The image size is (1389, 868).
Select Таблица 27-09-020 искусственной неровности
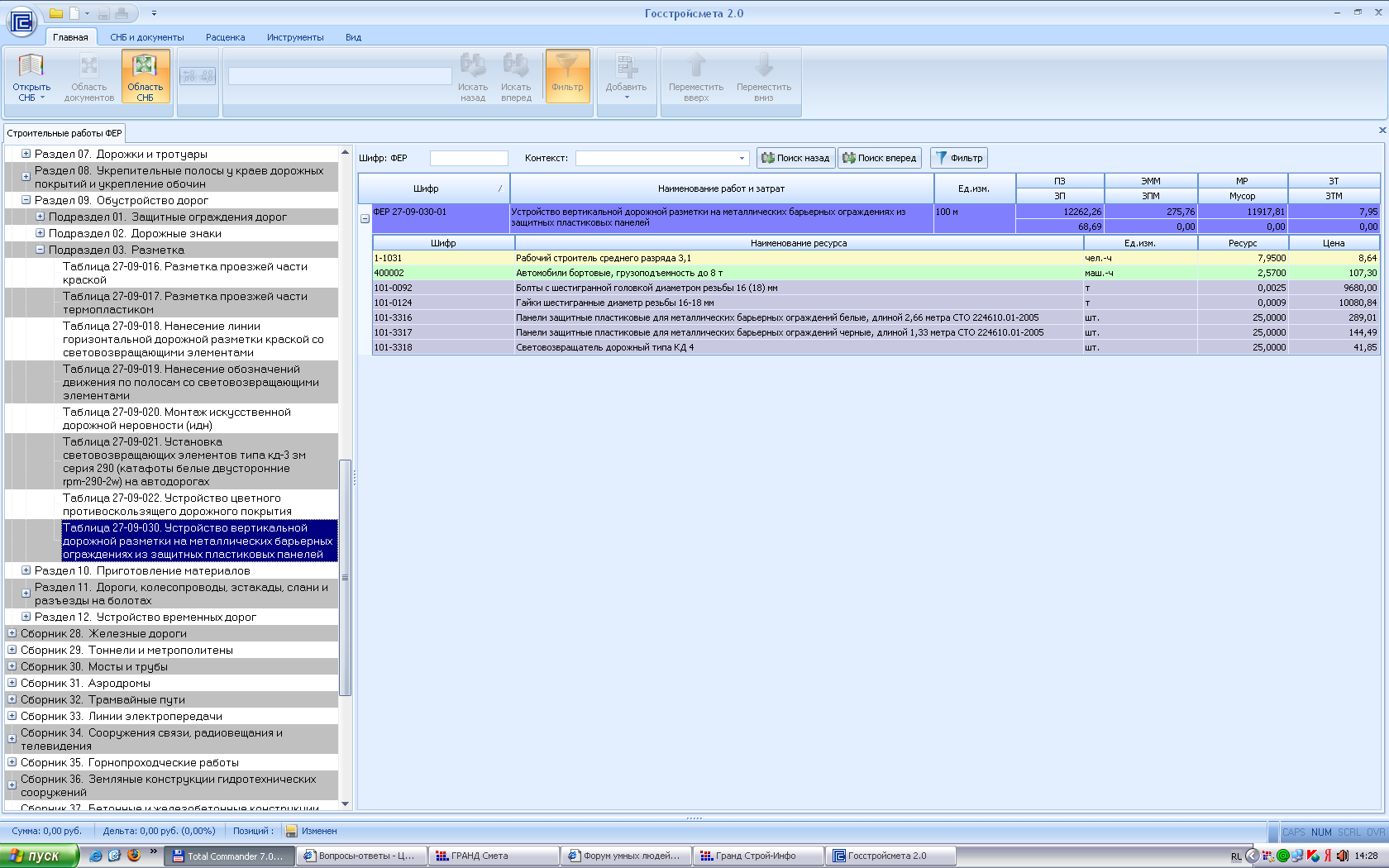[x=177, y=418]
